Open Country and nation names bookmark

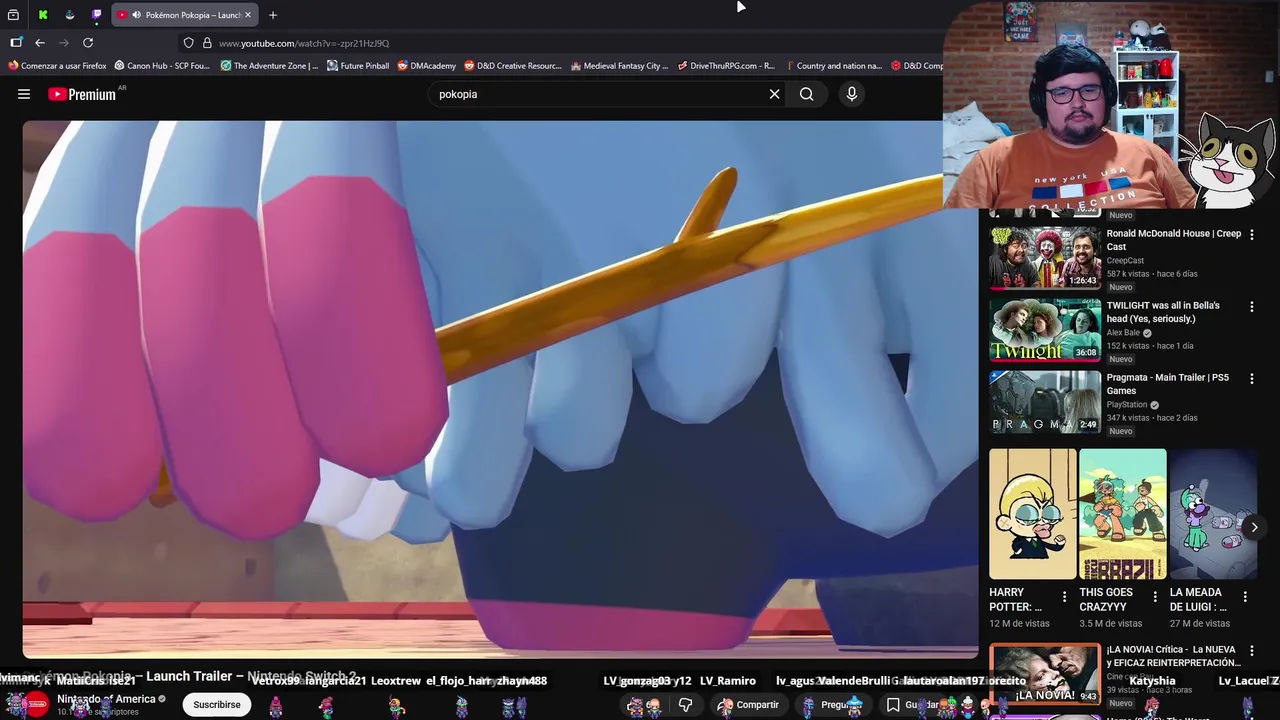tap(833, 66)
